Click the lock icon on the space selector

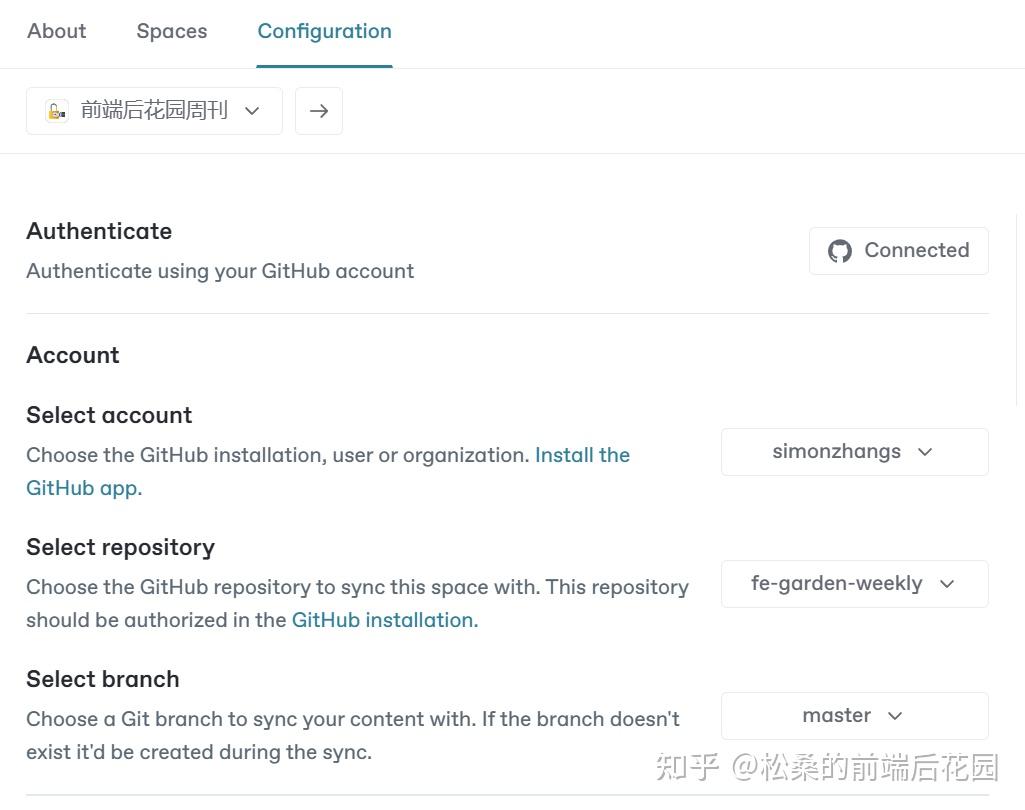56,110
